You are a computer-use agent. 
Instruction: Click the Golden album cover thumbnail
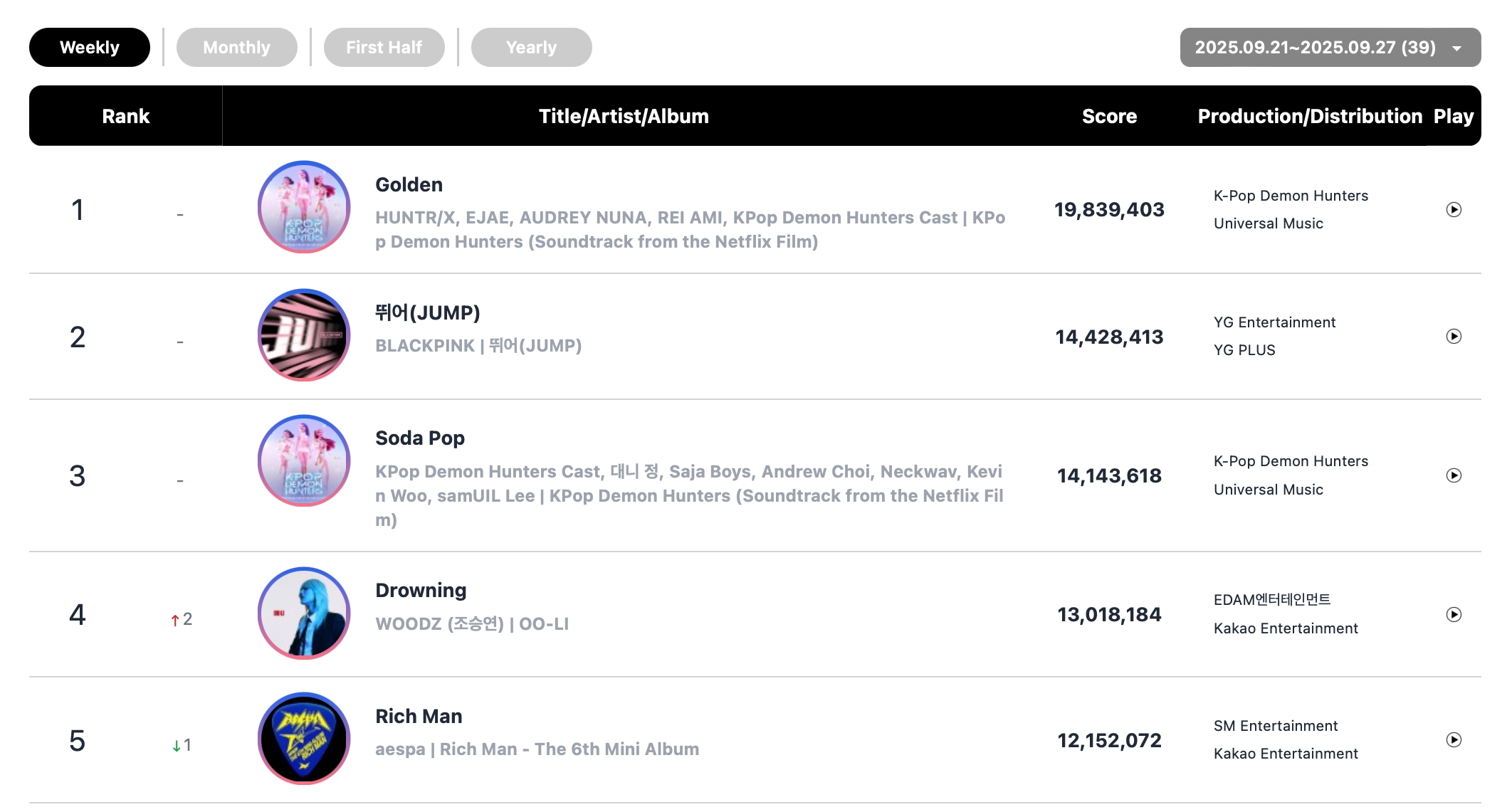304,207
